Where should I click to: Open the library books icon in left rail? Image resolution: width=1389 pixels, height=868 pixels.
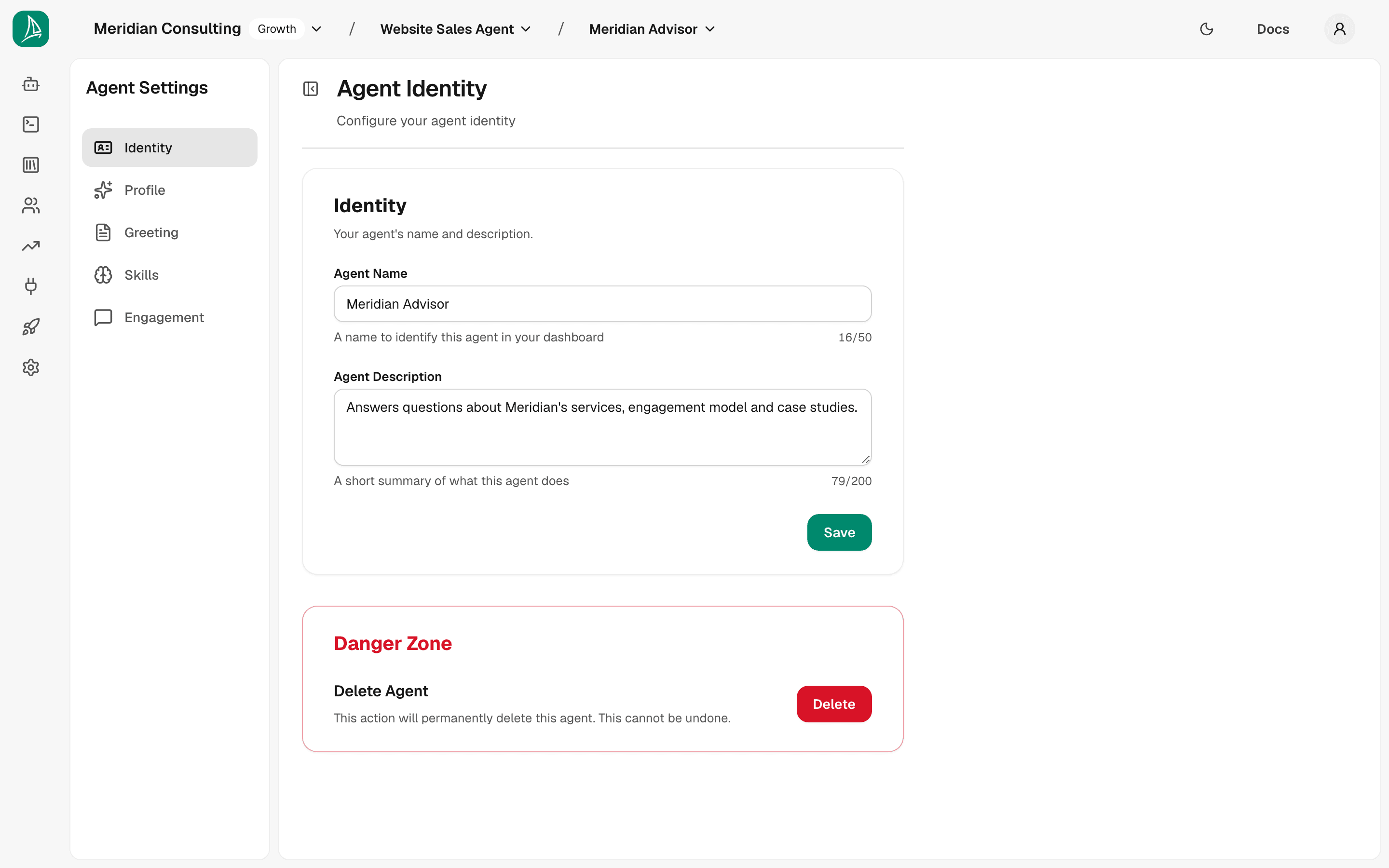pos(31,165)
